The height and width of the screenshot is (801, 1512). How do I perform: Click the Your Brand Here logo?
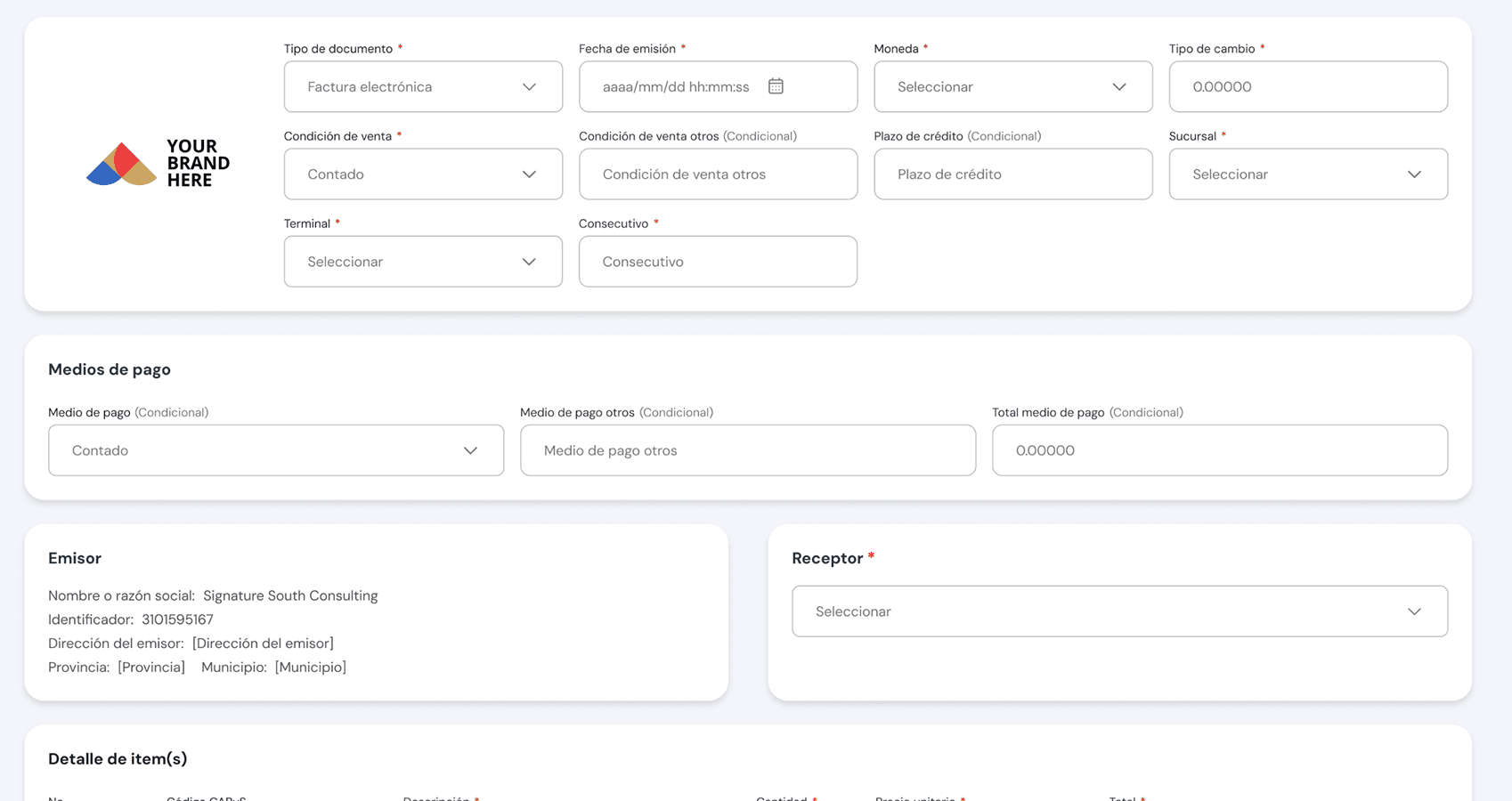tap(158, 164)
